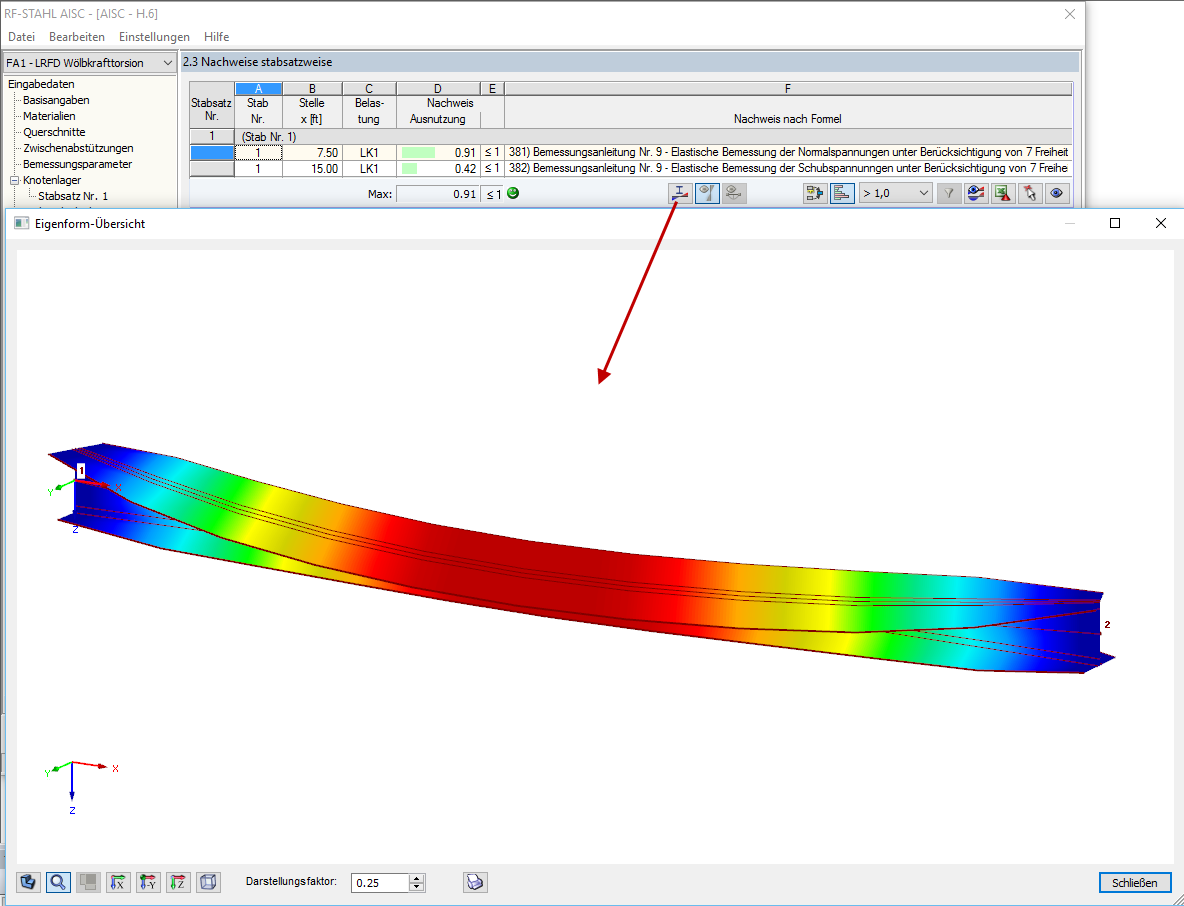The image size is (1184, 906).
Task: Open the Hilfe menu
Action: 216,36
